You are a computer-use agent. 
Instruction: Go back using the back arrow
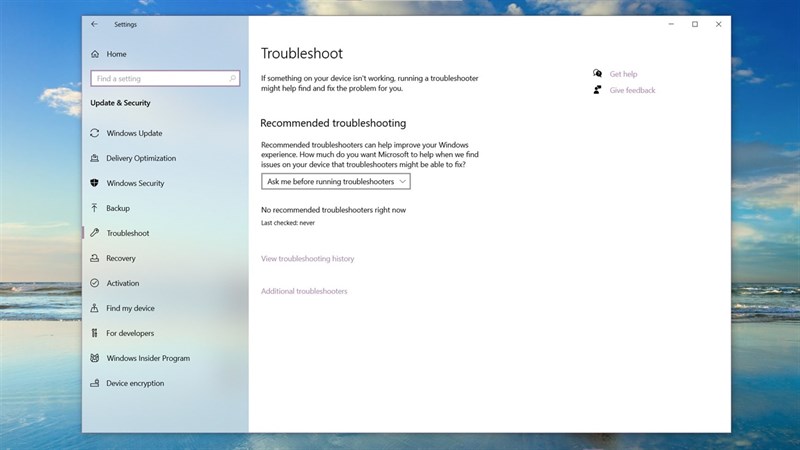[95, 24]
